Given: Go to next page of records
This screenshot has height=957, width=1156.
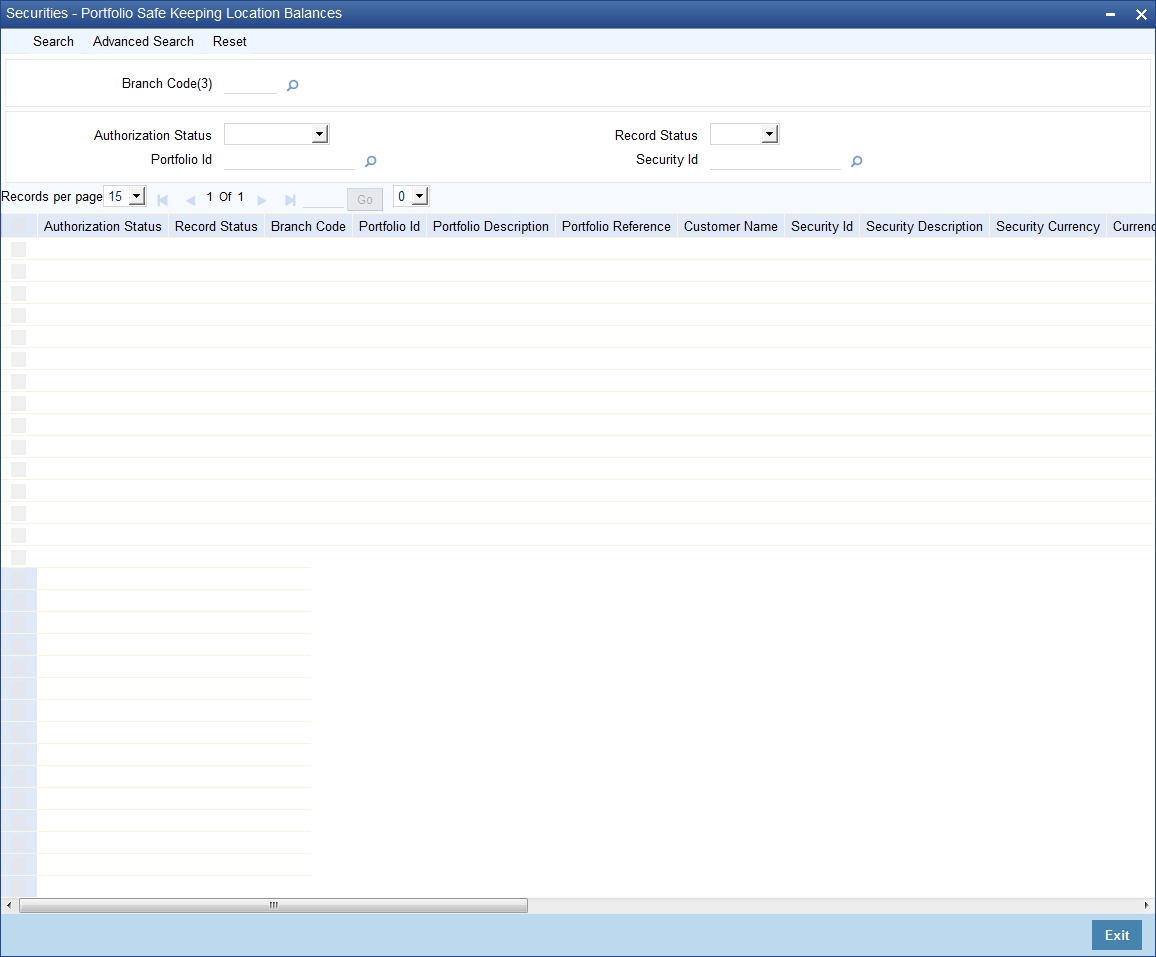Looking at the screenshot, I should (x=262, y=200).
